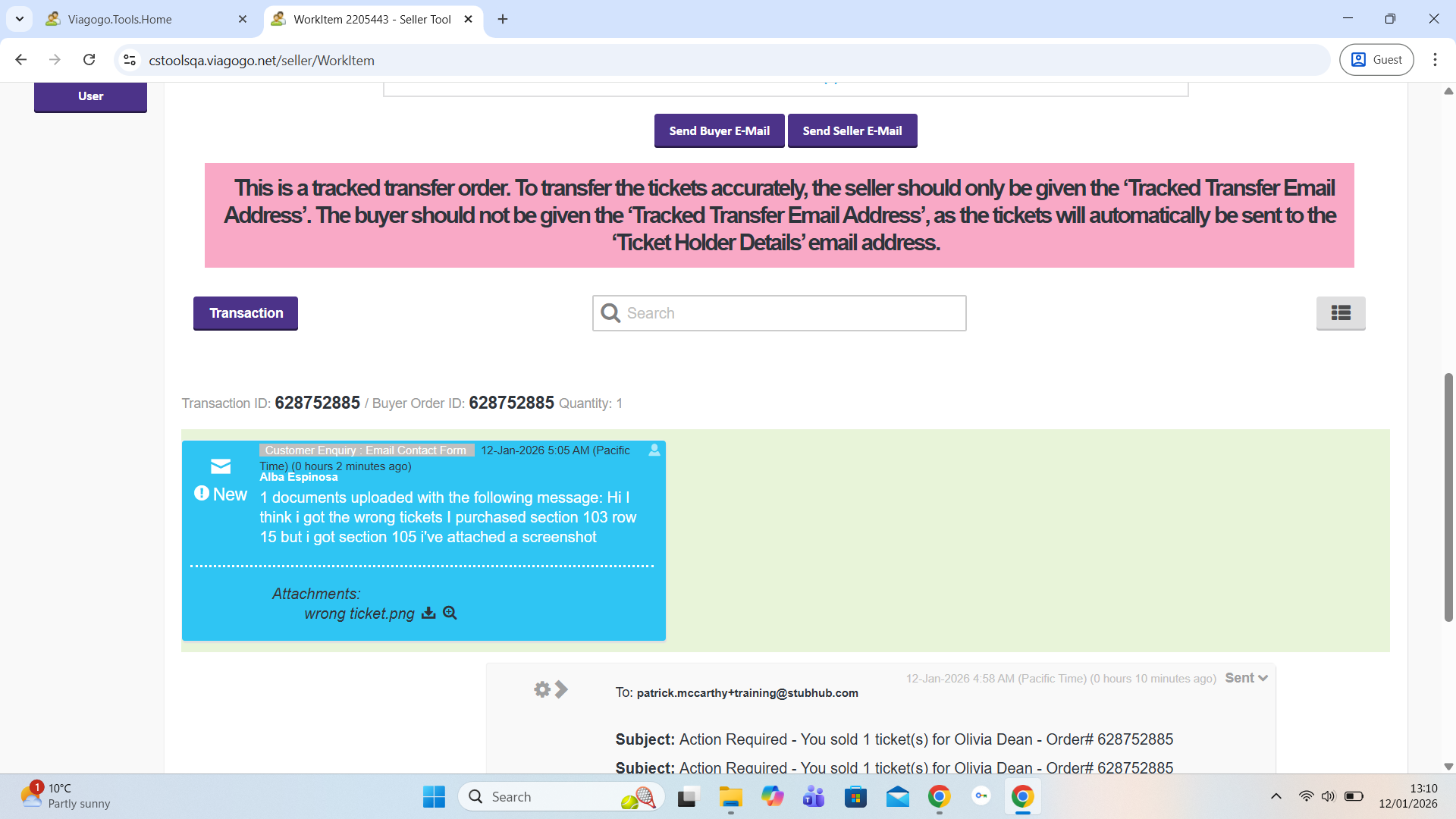Open a new browser tab
This screenshot has width=1456, height=819.
click(503, 20)
